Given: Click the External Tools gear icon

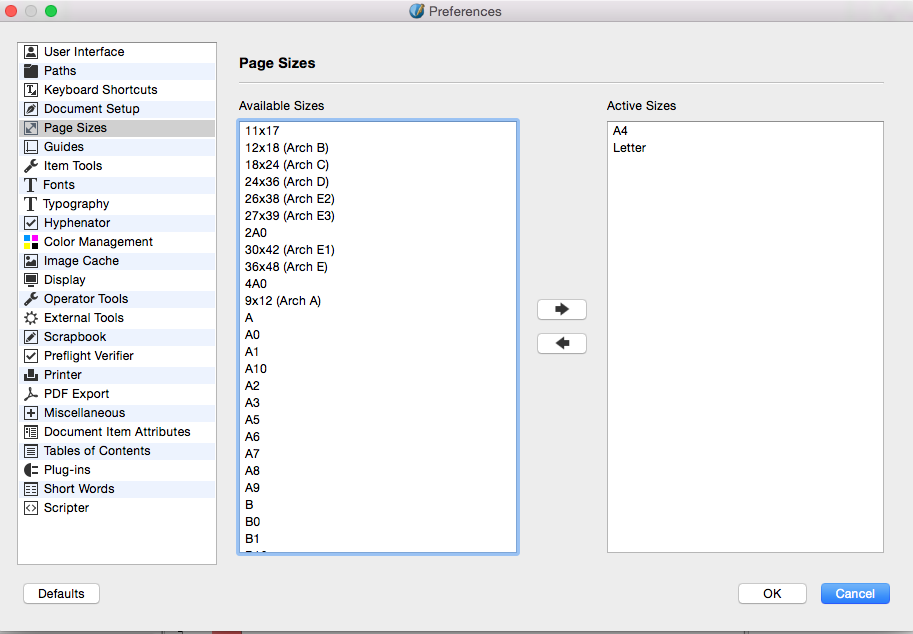Looking at the screenshot, I should pyautogui.click(x=31, y=318).
